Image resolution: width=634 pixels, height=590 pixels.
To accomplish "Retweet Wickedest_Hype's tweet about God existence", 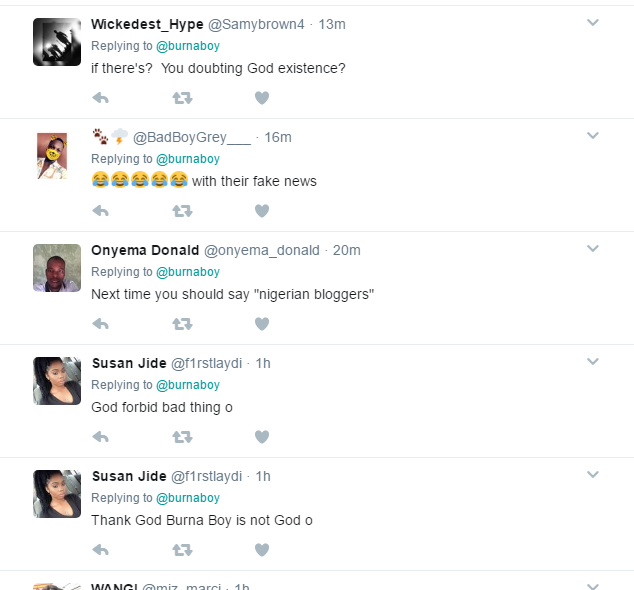I will (x=181, y=98).
